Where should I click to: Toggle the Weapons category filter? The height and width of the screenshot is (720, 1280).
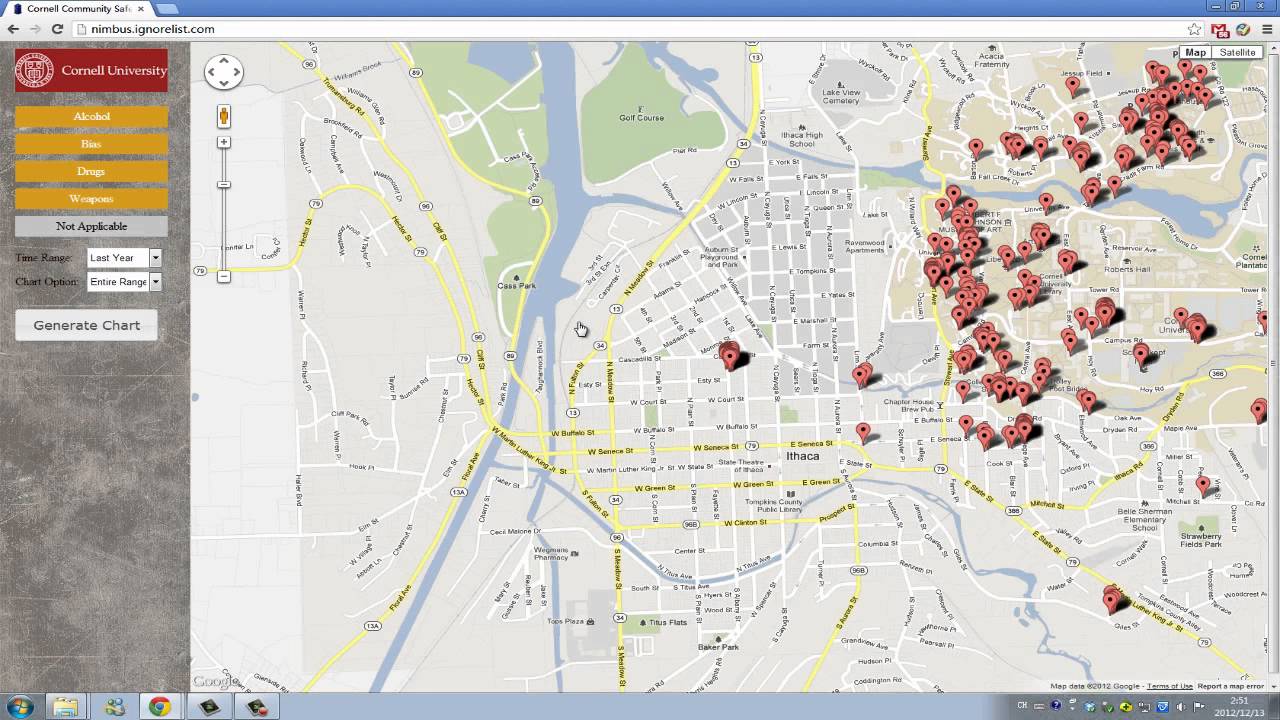[91, 199]
